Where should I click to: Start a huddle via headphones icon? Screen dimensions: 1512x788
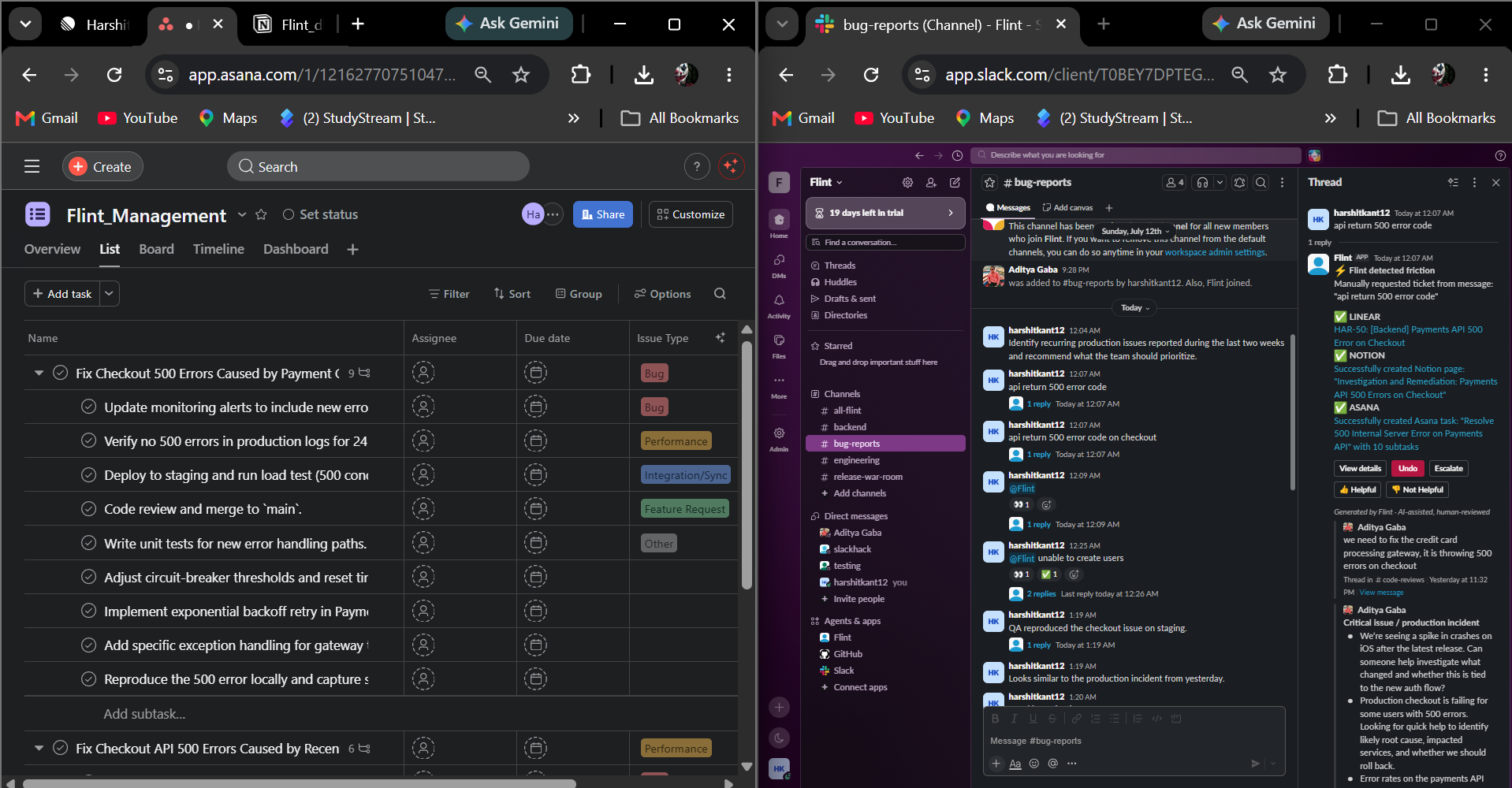pyautogui.click(x=1202, y=183)
